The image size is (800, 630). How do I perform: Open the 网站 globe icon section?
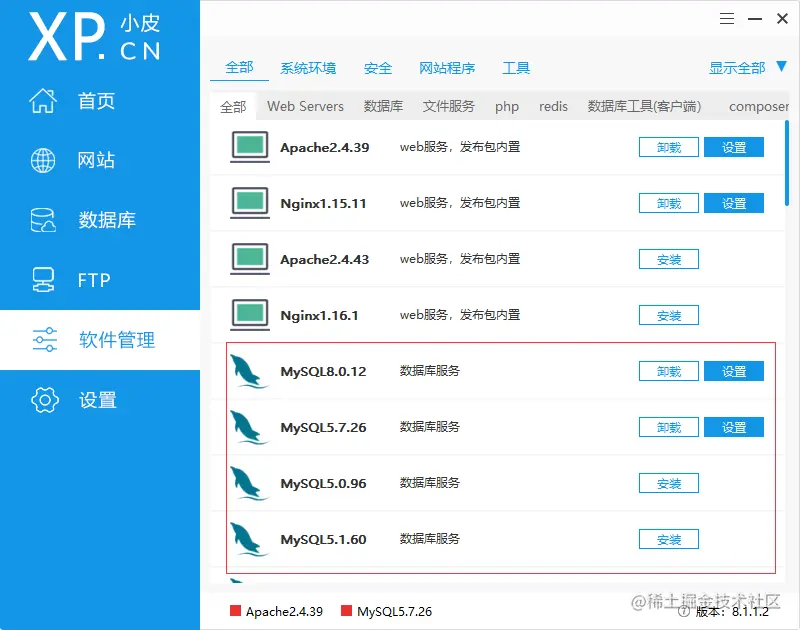point(43,161)
